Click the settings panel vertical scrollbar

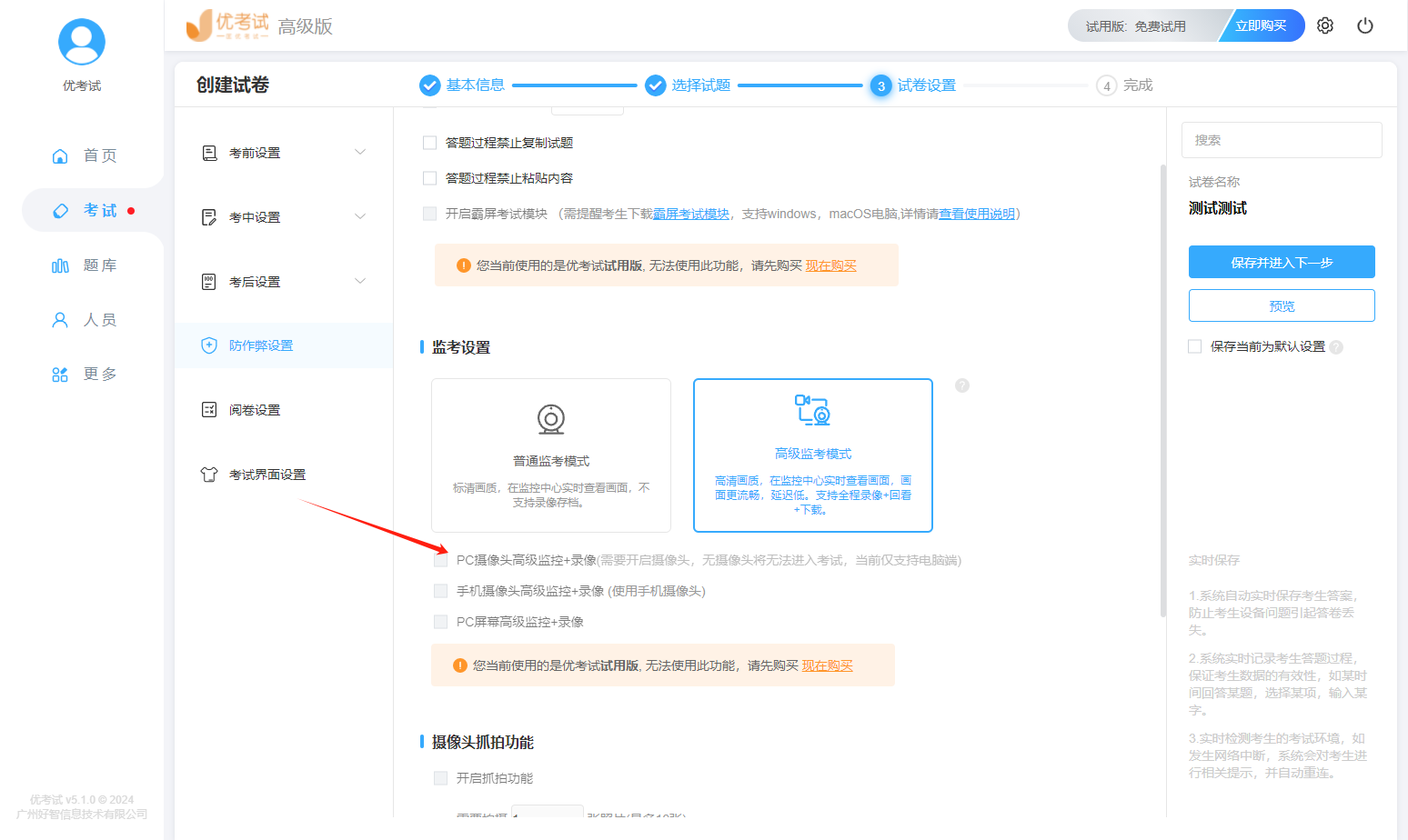[1163, 391]
